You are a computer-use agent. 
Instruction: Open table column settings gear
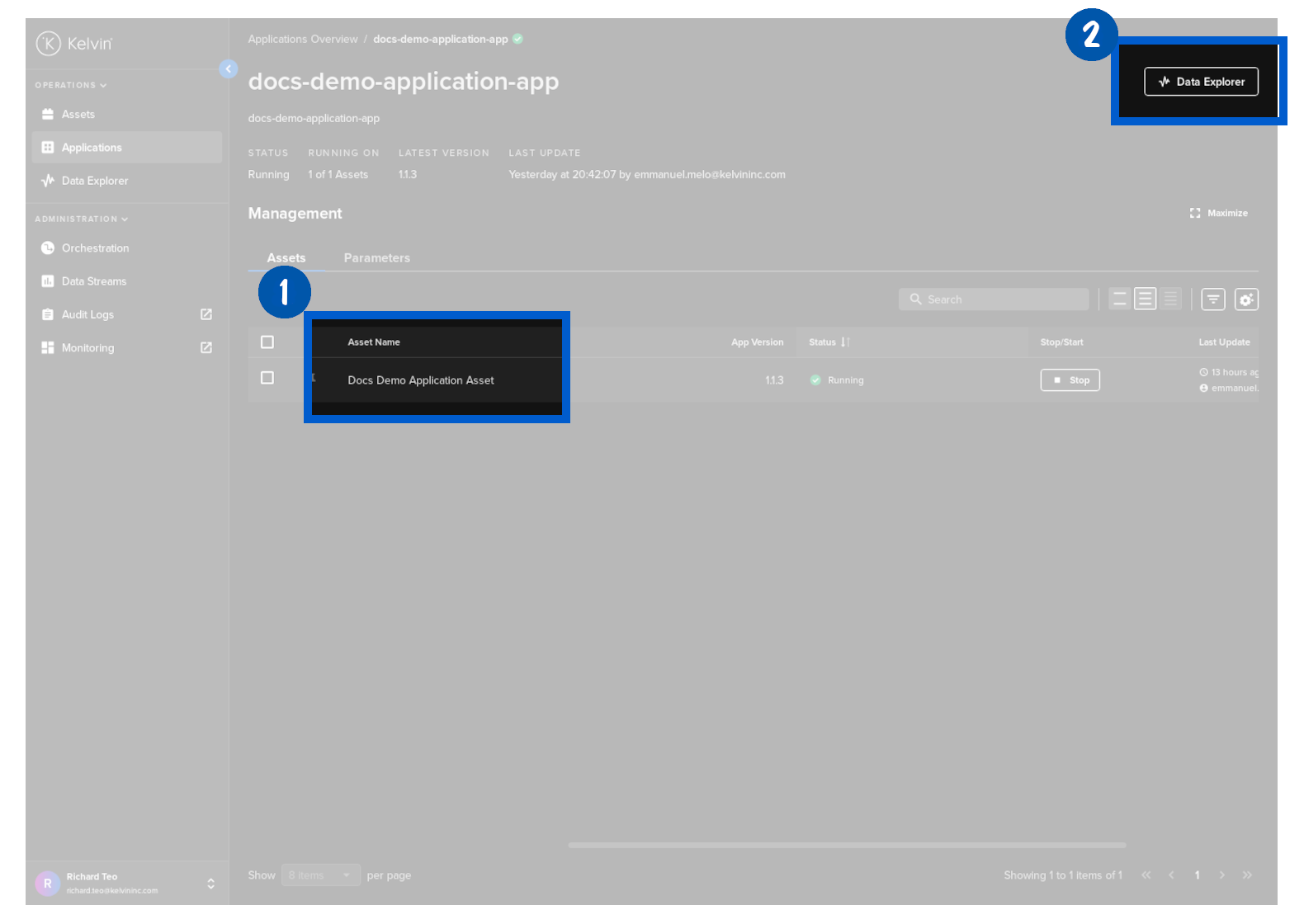pos(1246,299)
